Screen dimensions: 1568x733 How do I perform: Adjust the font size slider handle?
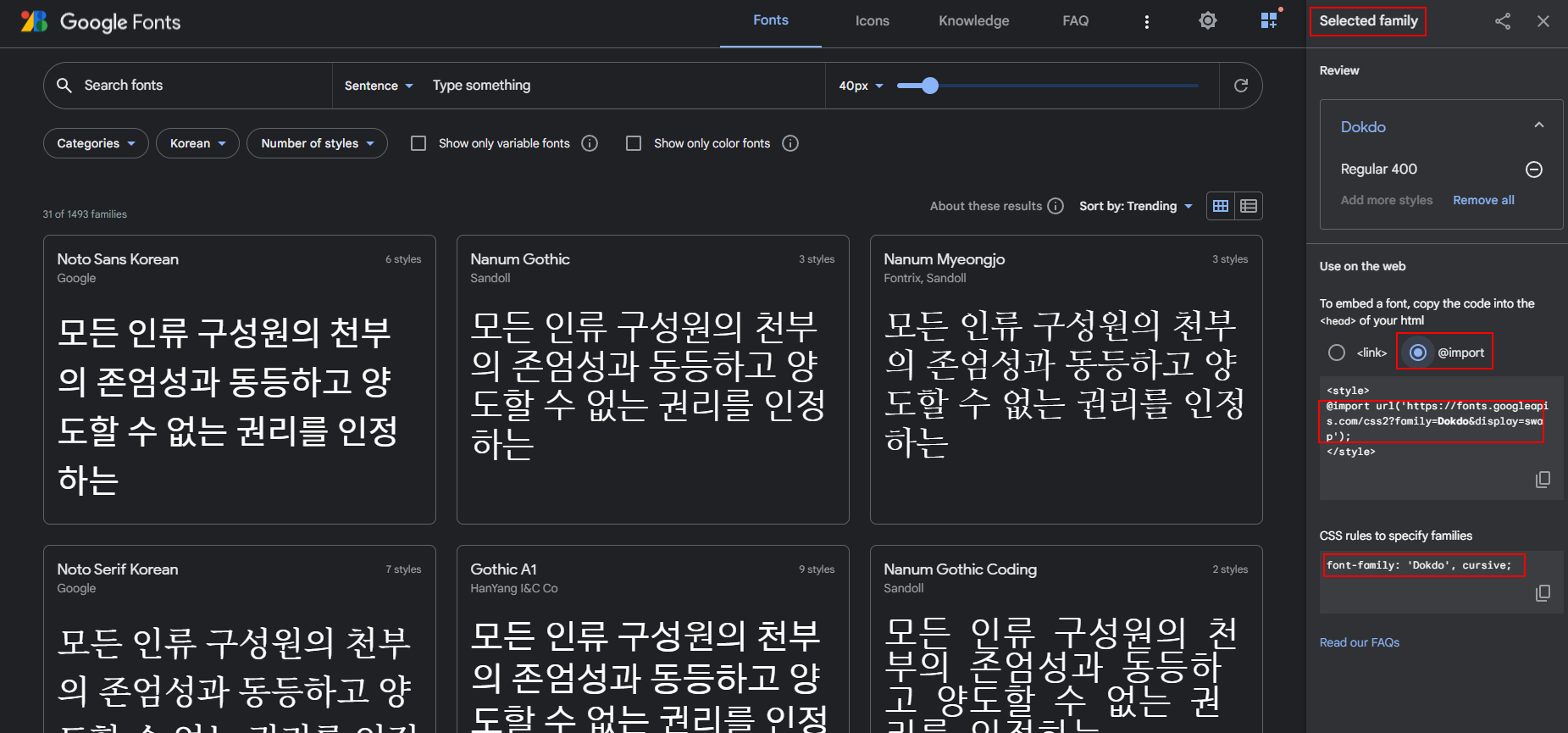pos(930,86)
